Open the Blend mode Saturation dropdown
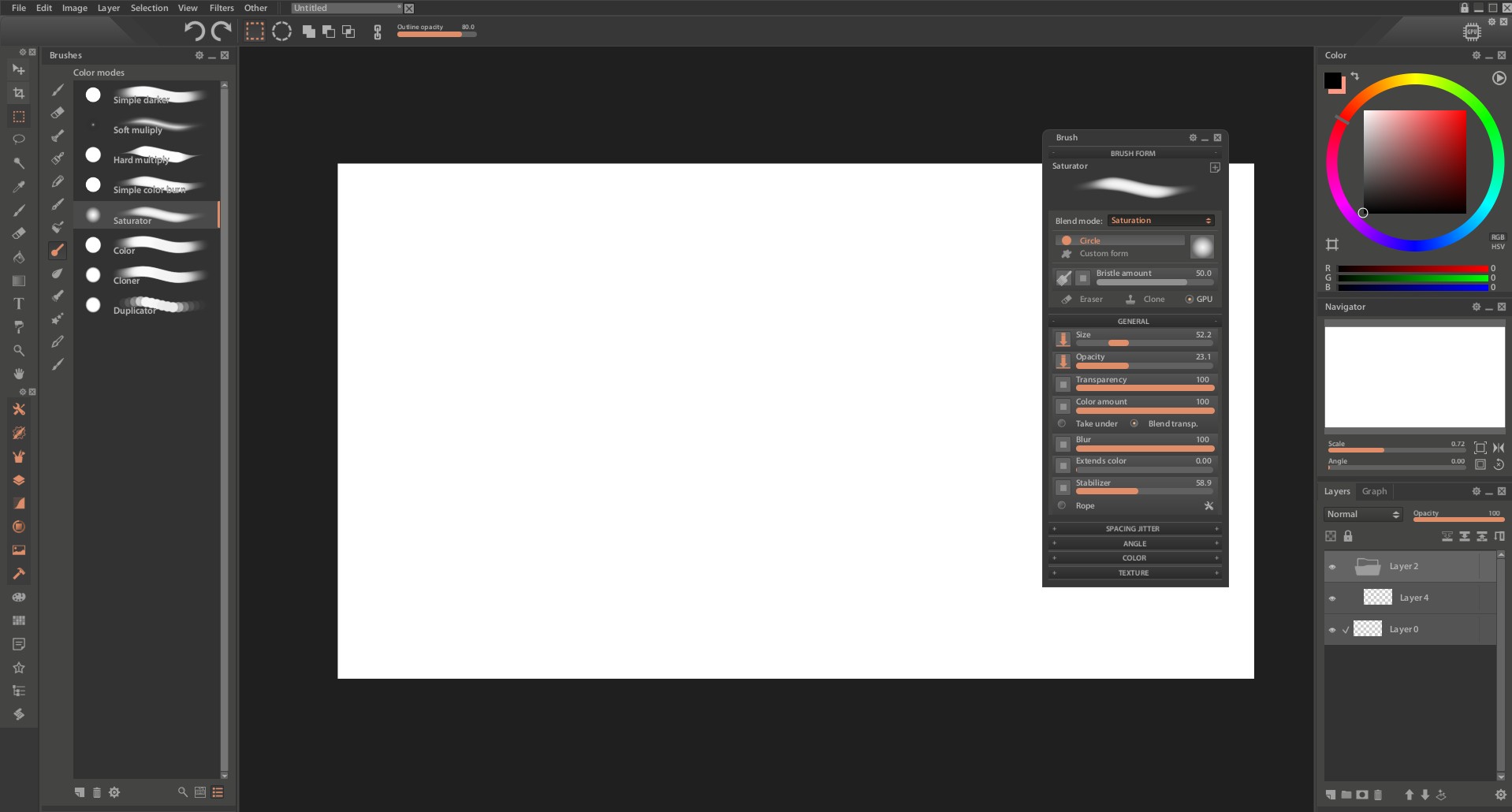The image size is (1512, 812). [x=1160, y=221]
